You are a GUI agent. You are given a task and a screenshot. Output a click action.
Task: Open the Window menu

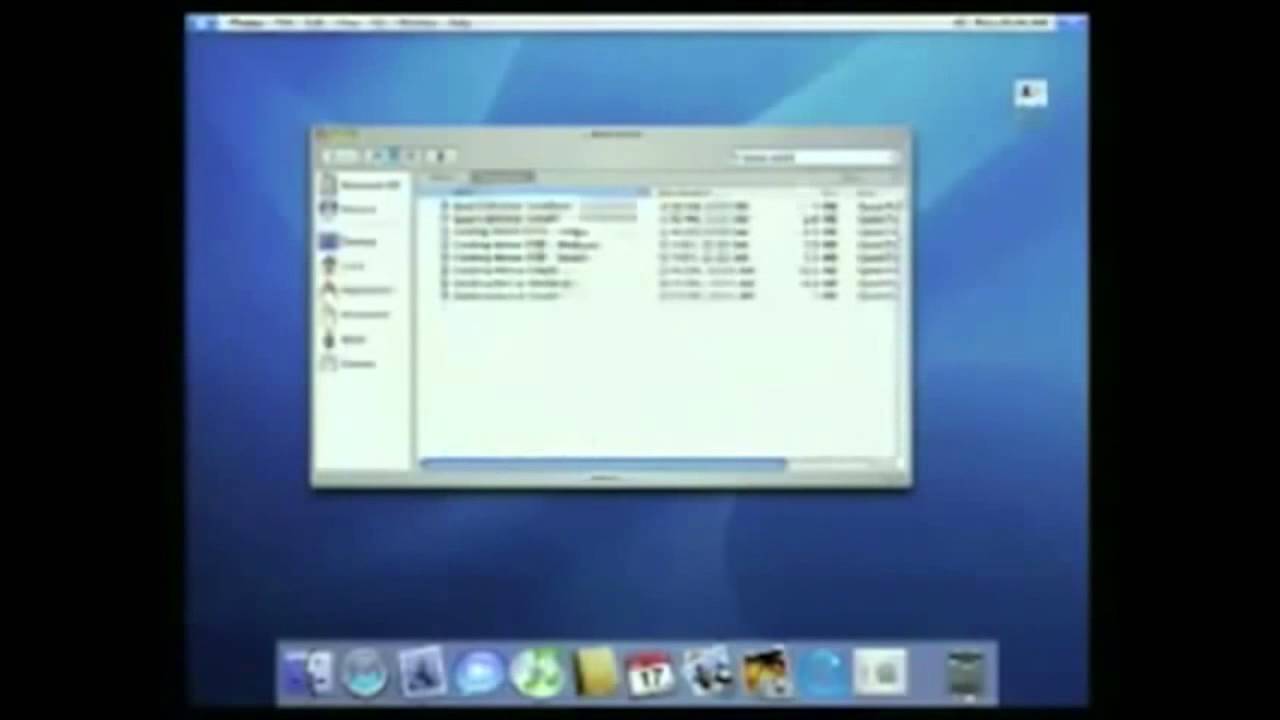[x=418, y=22]
